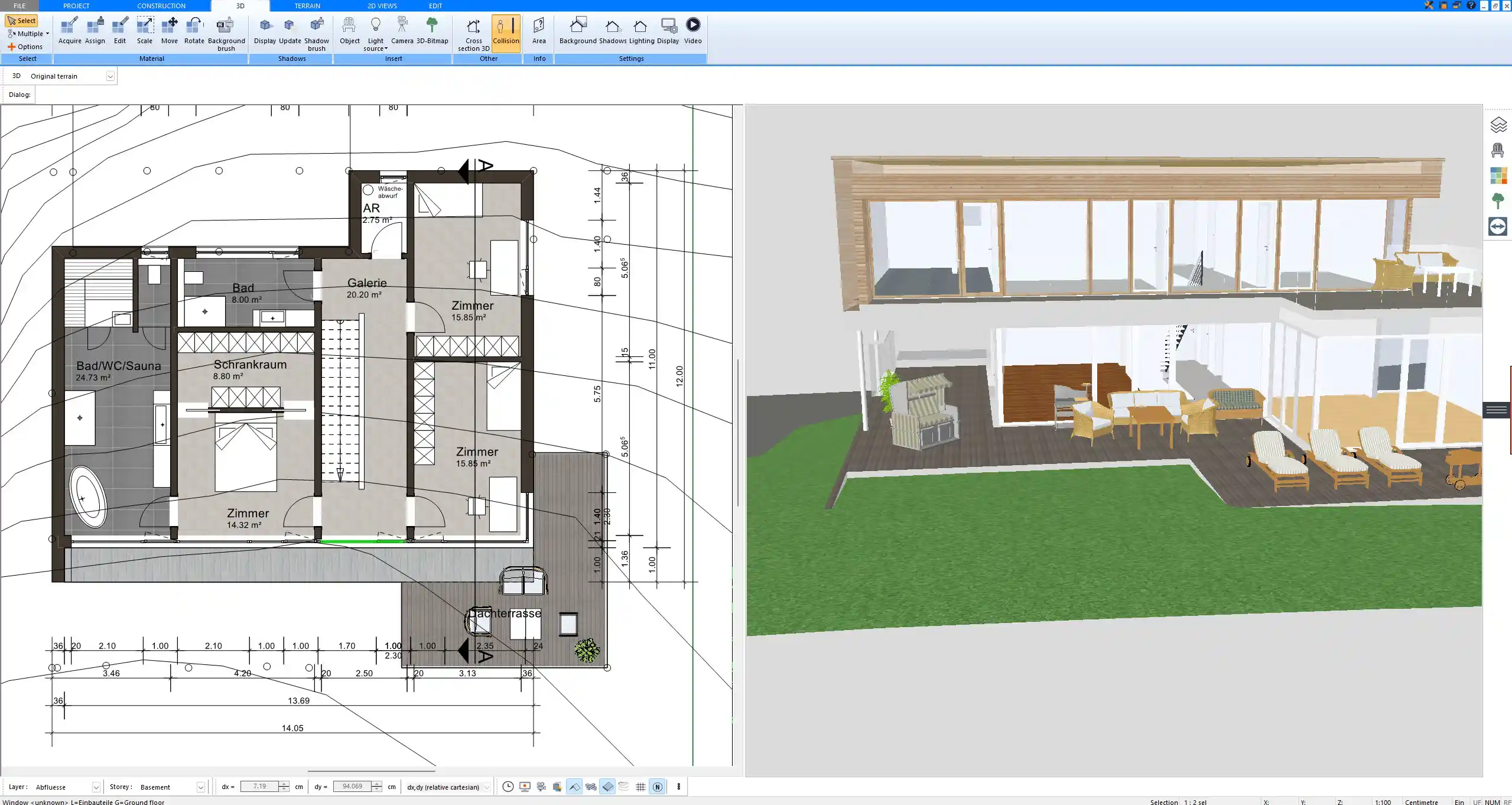
Task: Open the dx,dy relative cartesian dropdown
Action: (x=486, y=787)
